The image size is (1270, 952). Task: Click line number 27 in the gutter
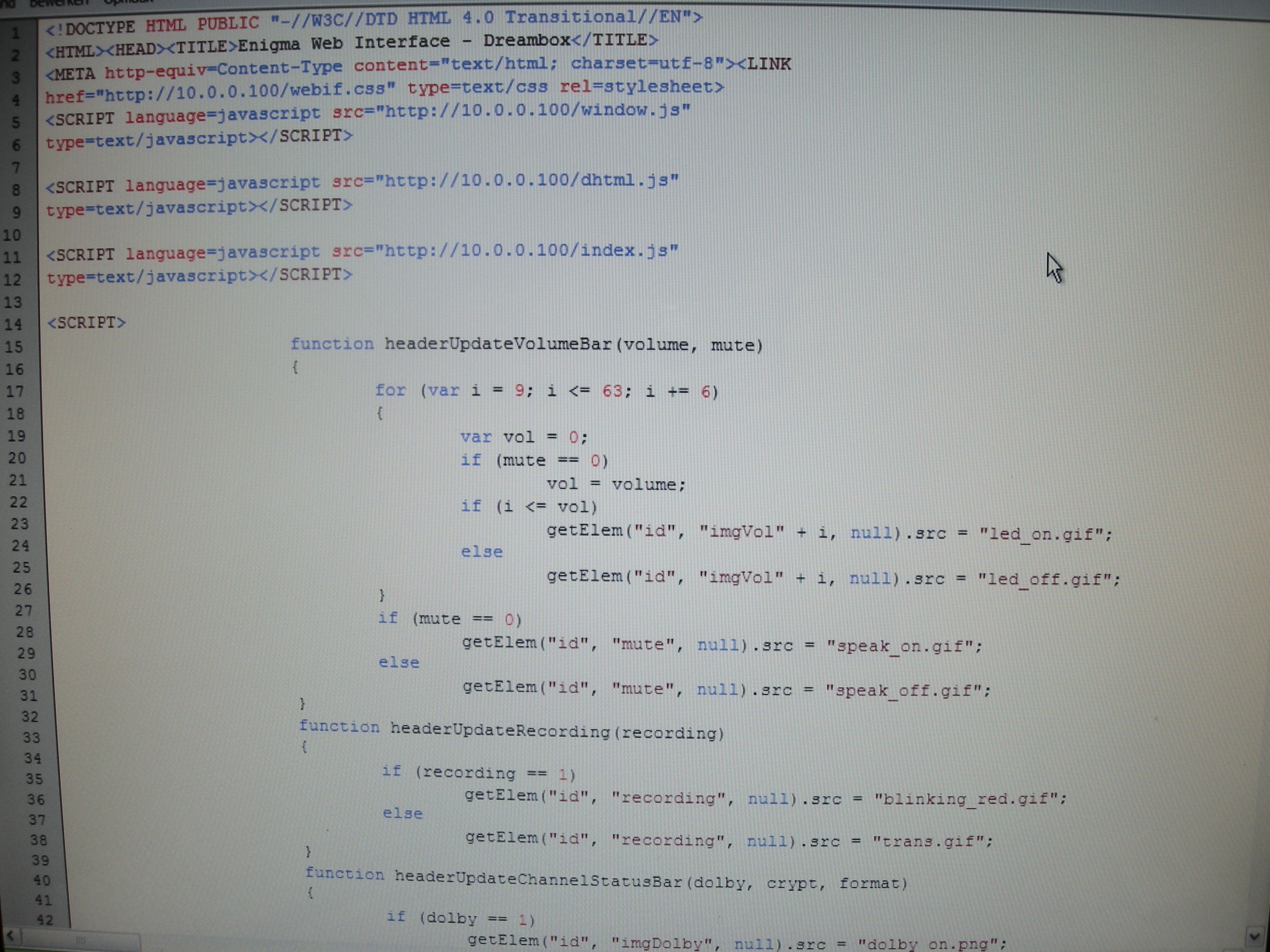point(24,611)
